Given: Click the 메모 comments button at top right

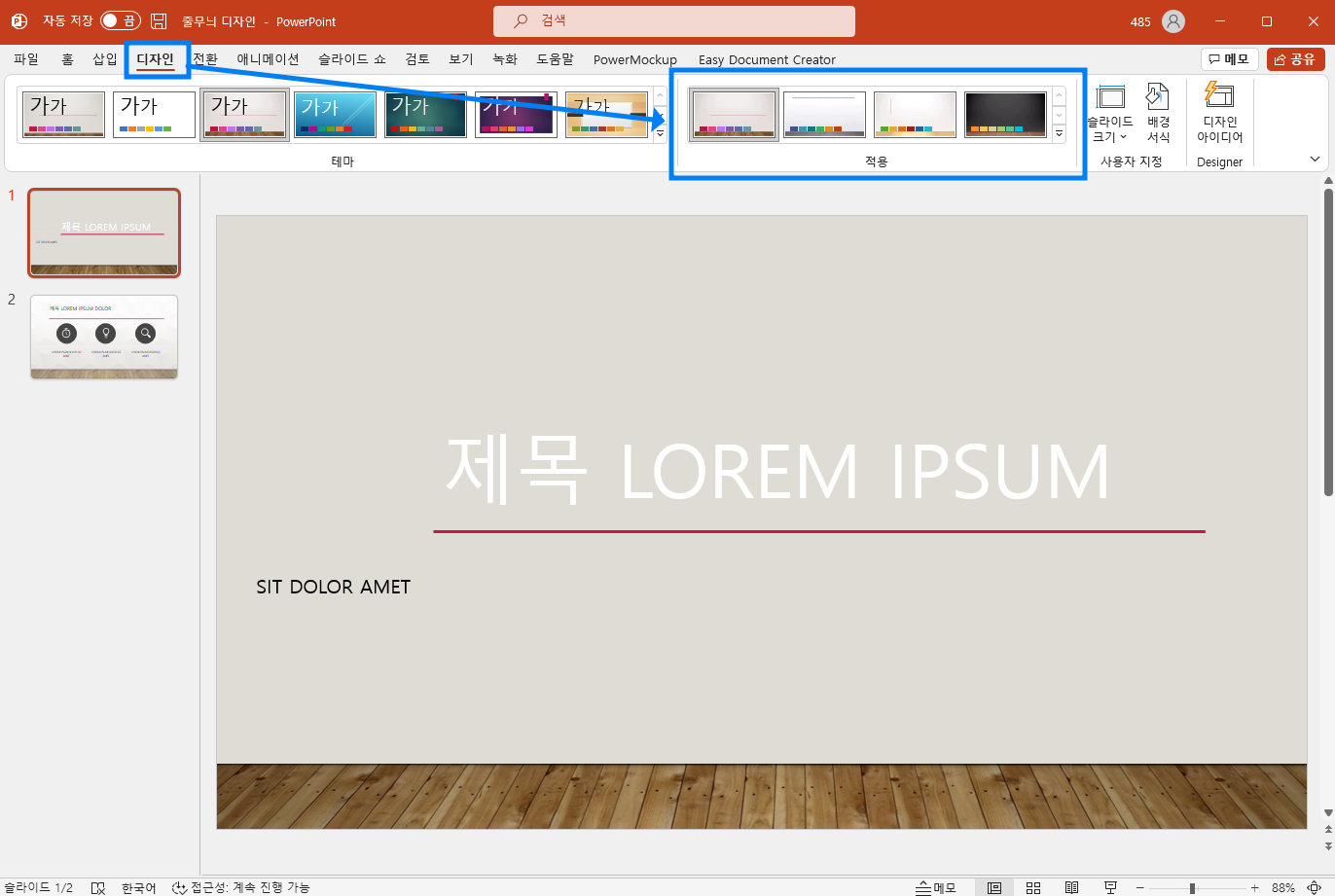Looking at the screenshot, I should pos(1230,59).
